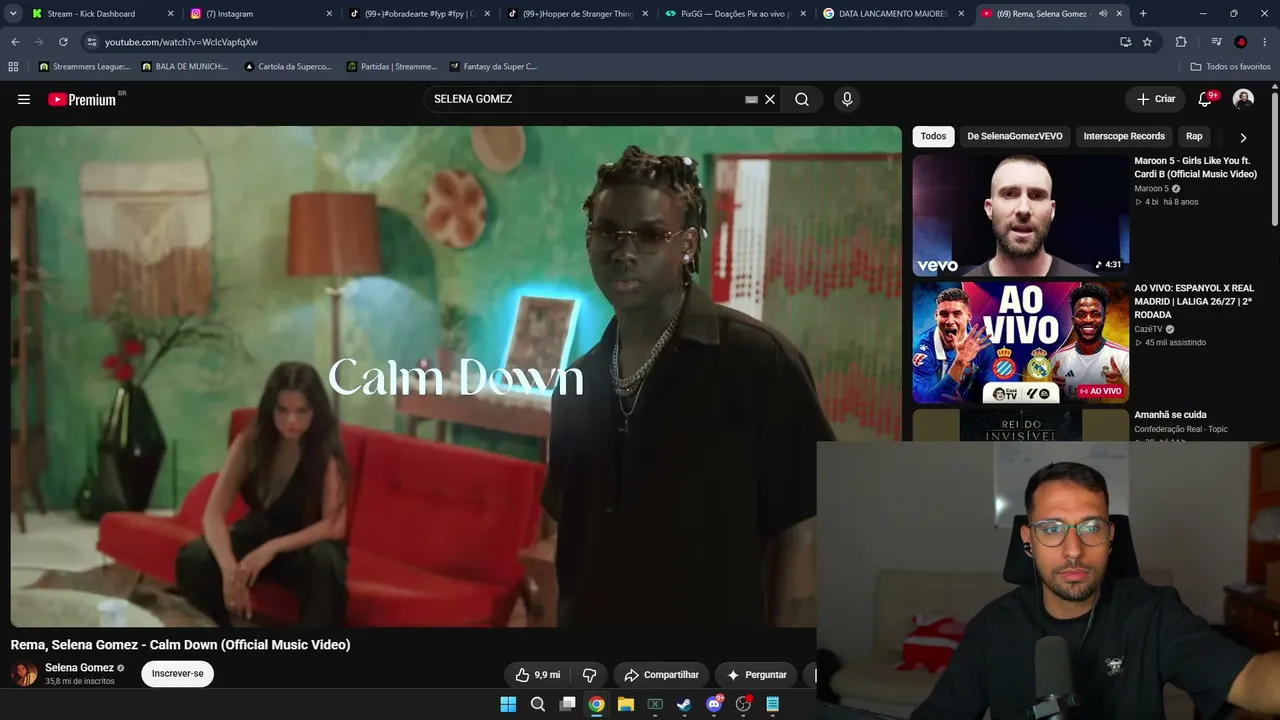This screenshot has width=1280, height=720.
Task: Open the Todos os favoritos folder
Action: pos(1231,67)
